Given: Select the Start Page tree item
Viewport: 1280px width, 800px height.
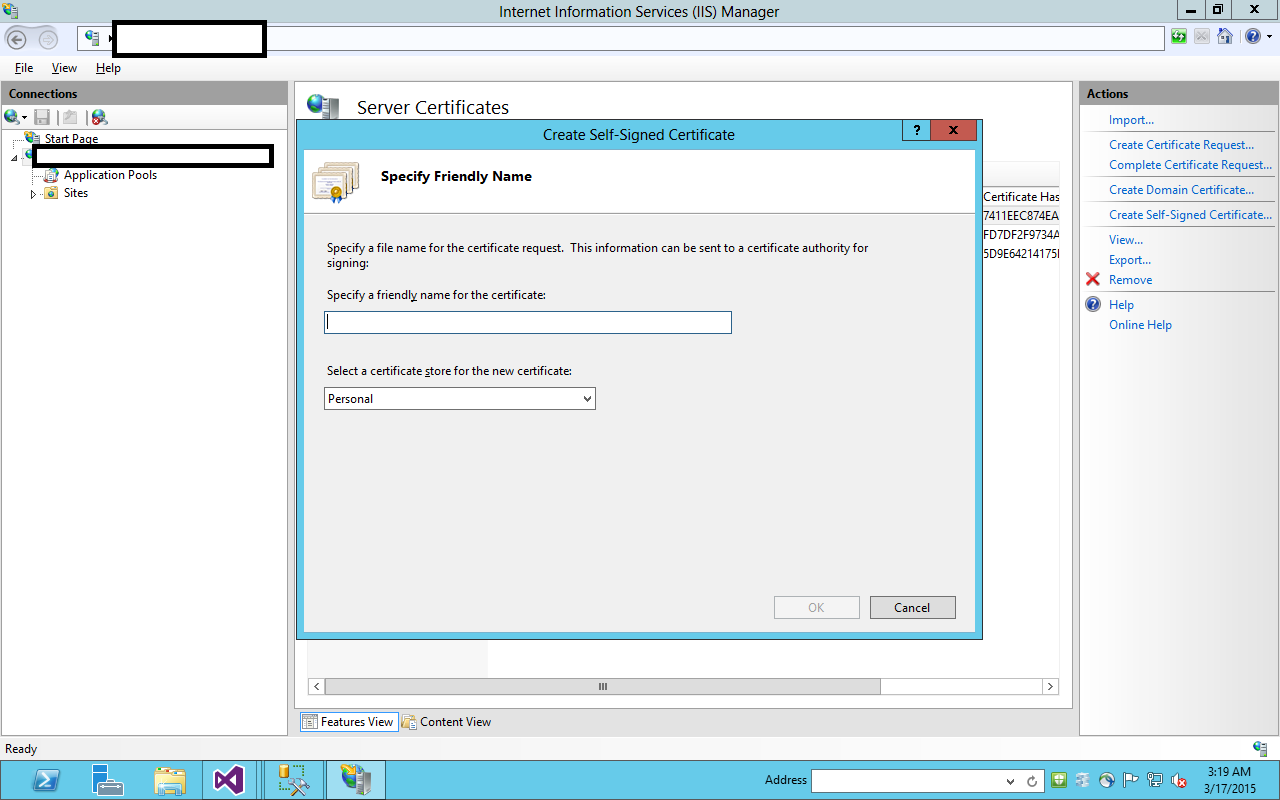Looking at the screenshot, I should point(70,138).
